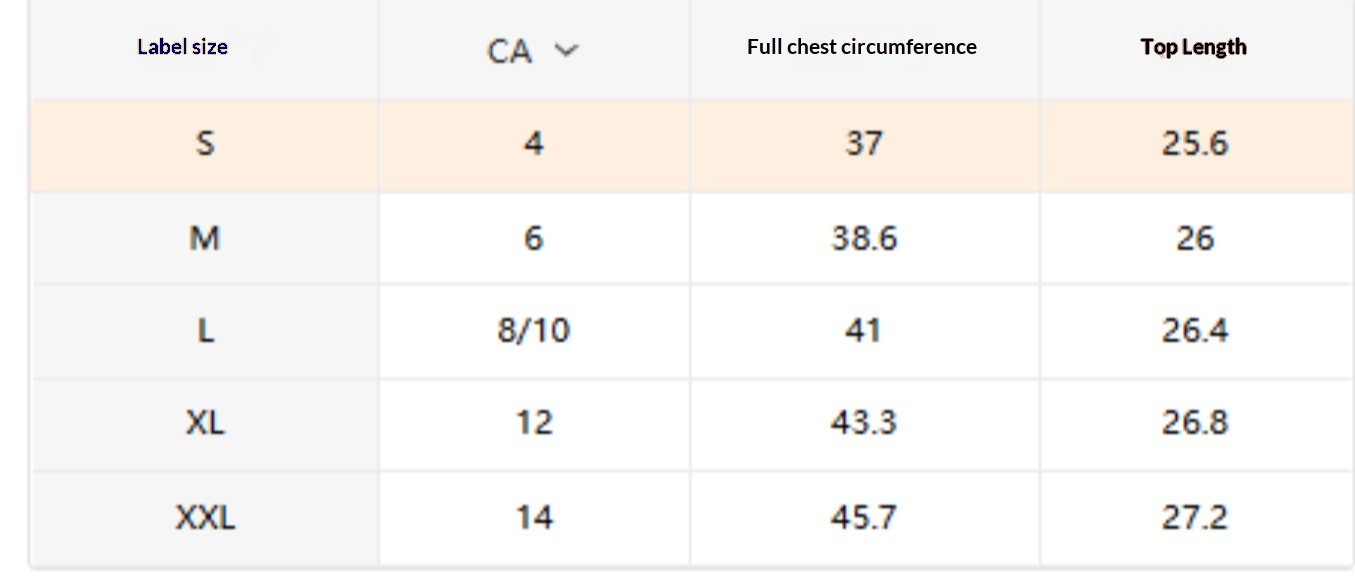Click the CA size 12 cell

533,422
